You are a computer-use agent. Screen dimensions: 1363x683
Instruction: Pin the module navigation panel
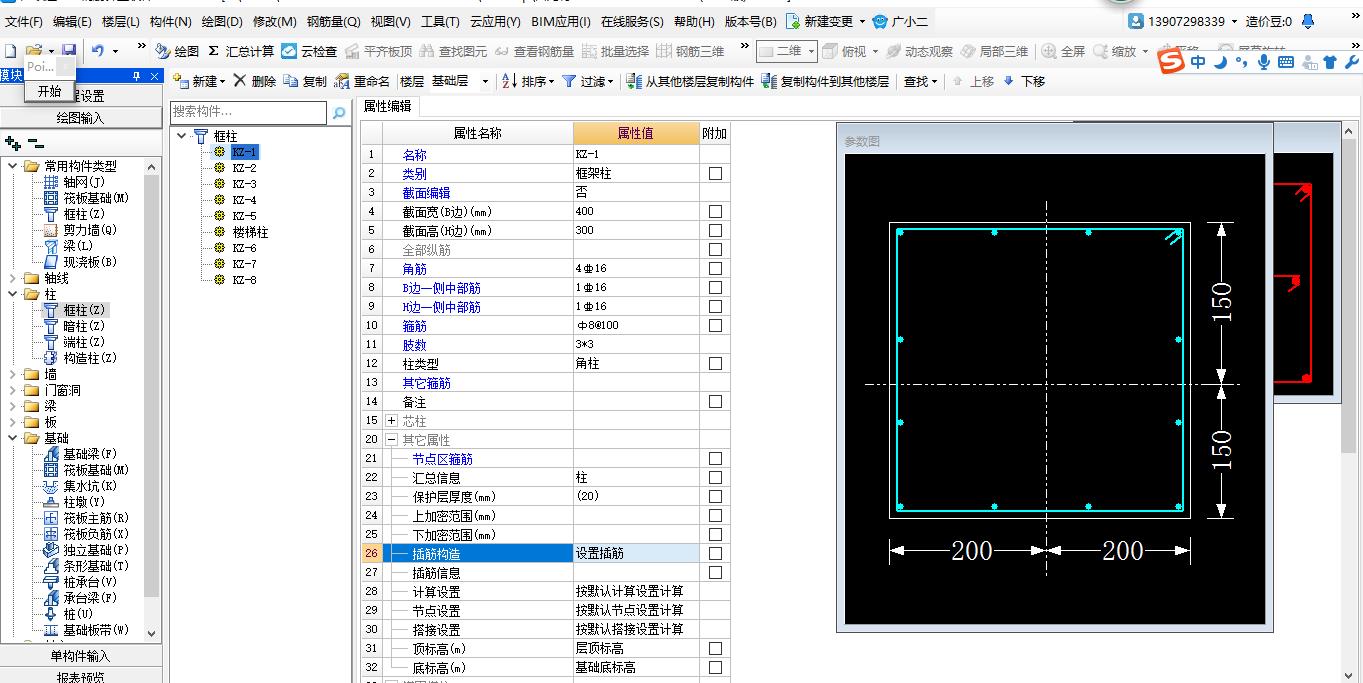pos(137,76)
